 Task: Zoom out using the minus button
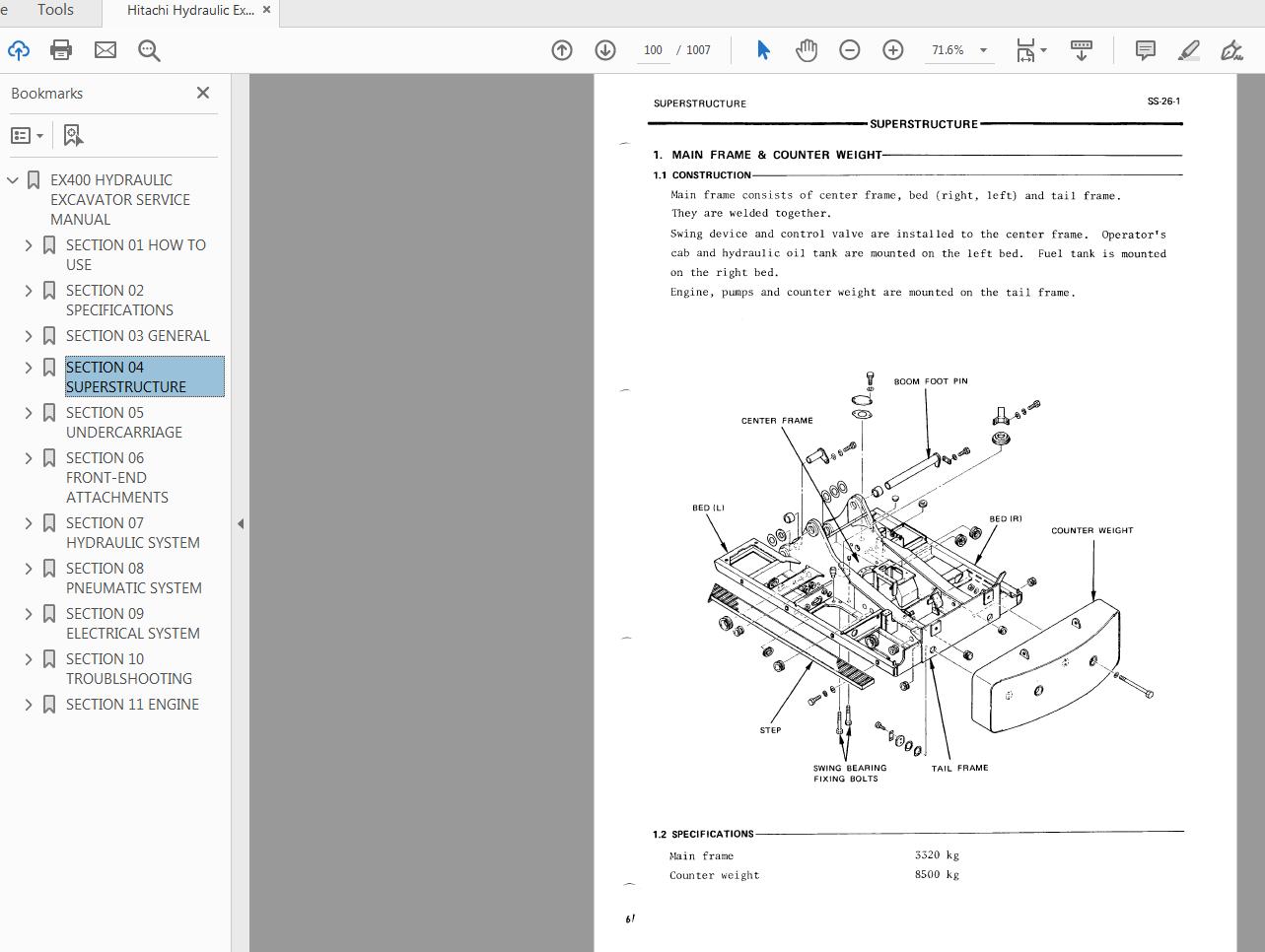[849, 49]
